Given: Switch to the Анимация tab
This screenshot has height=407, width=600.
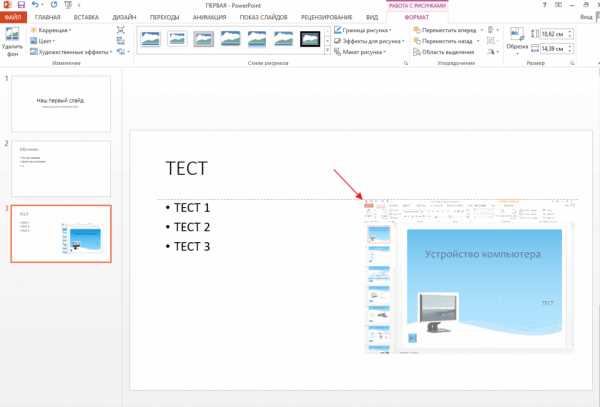Looking at the screenshot, I should coord(209,17).
